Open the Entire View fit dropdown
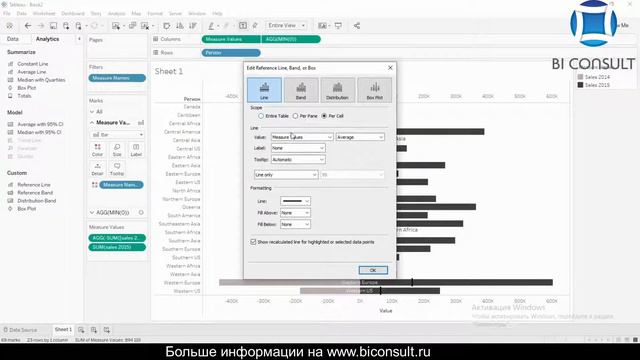Viewport: 640px width, 360px height. point(286,25)
